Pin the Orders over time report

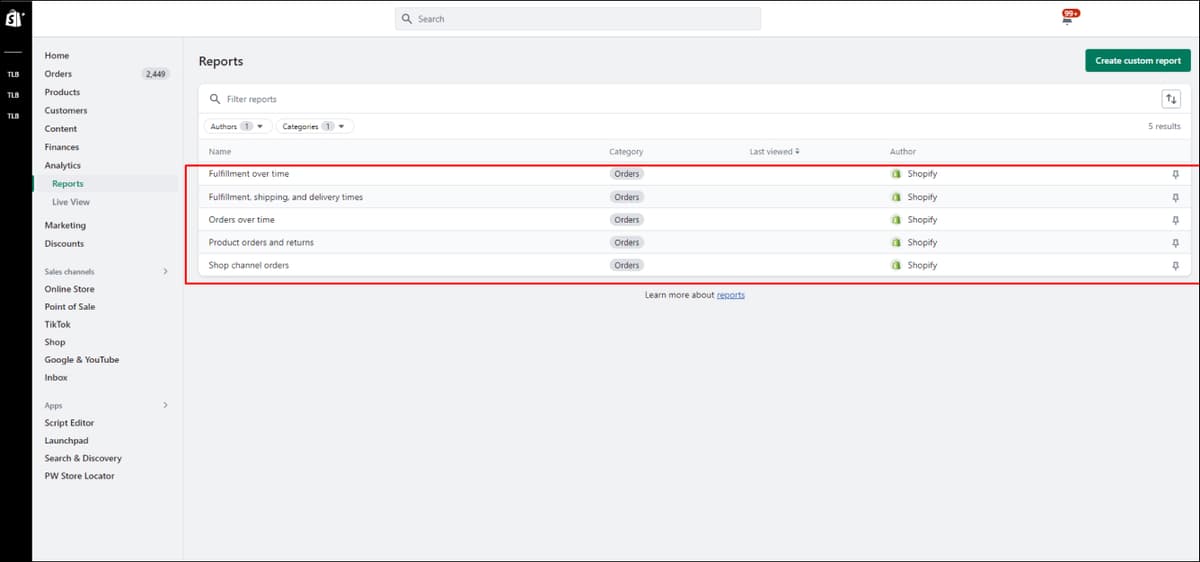[1176, 220]
